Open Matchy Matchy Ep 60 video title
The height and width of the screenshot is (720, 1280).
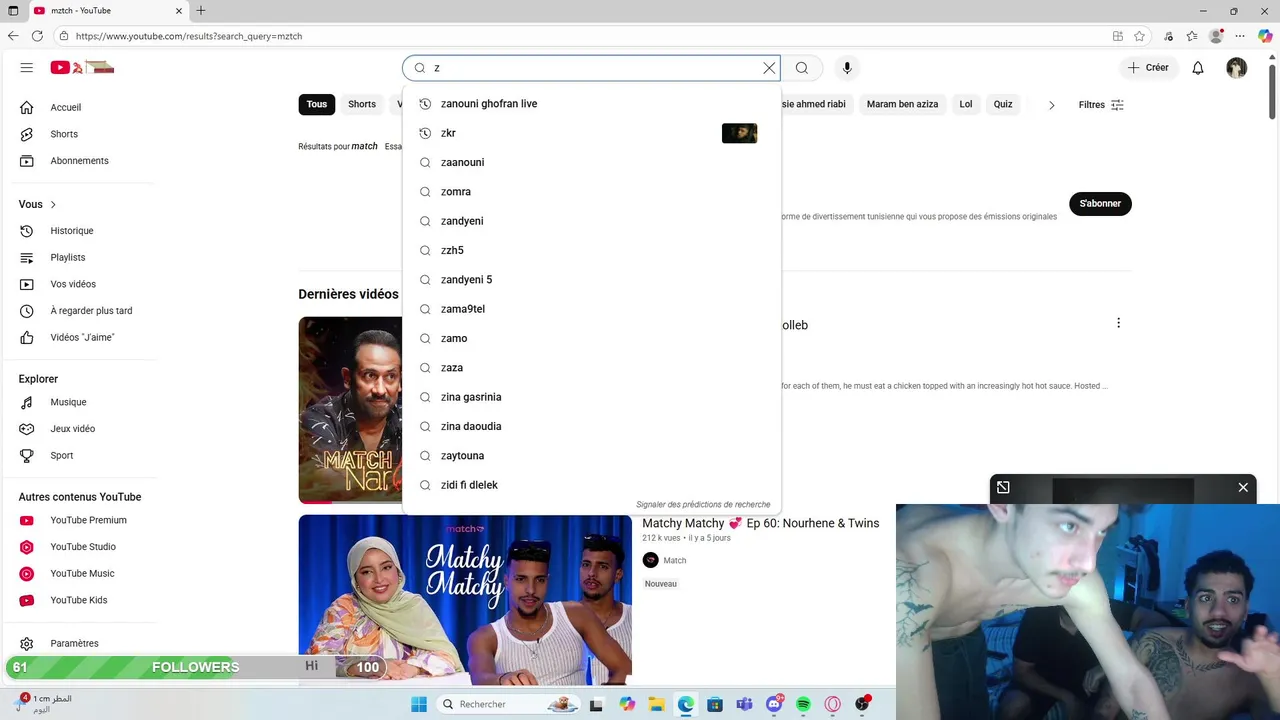pos(761,523)
